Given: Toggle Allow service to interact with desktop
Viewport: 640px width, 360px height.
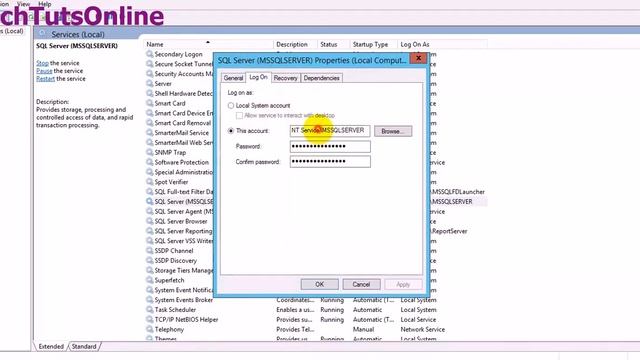Looking at the screenshot, I should [240, 116].
